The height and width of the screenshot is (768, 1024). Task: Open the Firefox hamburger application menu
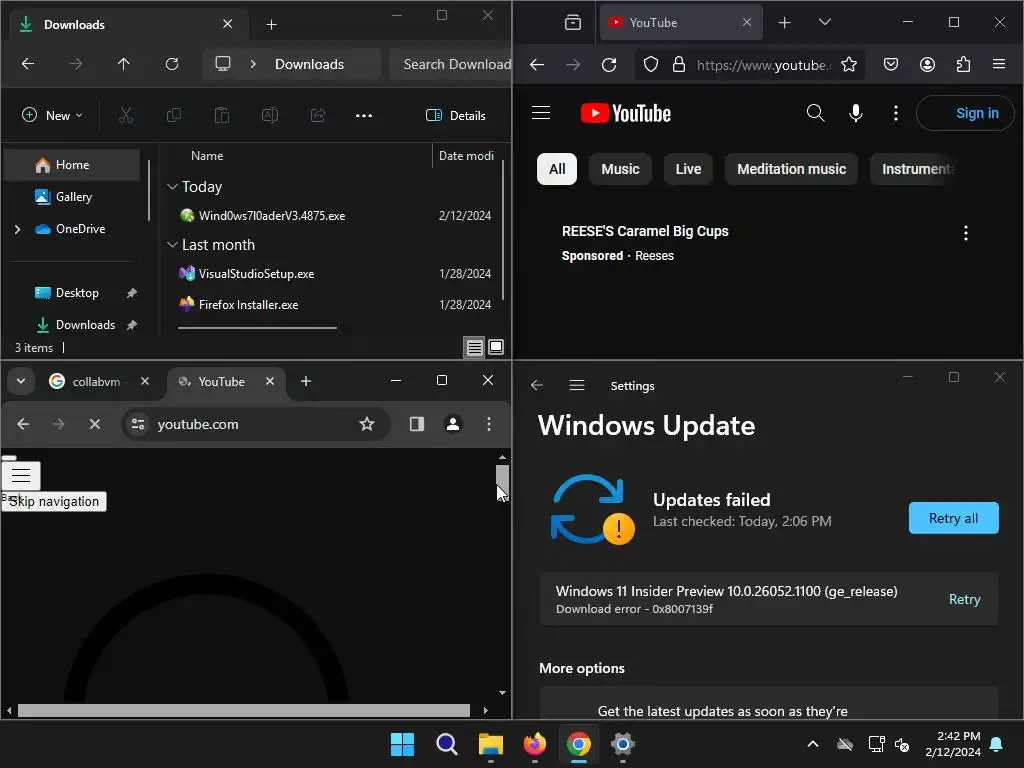click(x=999, y=65)
